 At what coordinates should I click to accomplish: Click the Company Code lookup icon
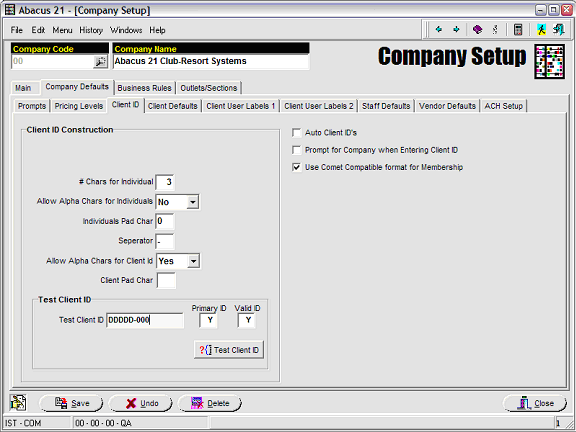point(100,62)
